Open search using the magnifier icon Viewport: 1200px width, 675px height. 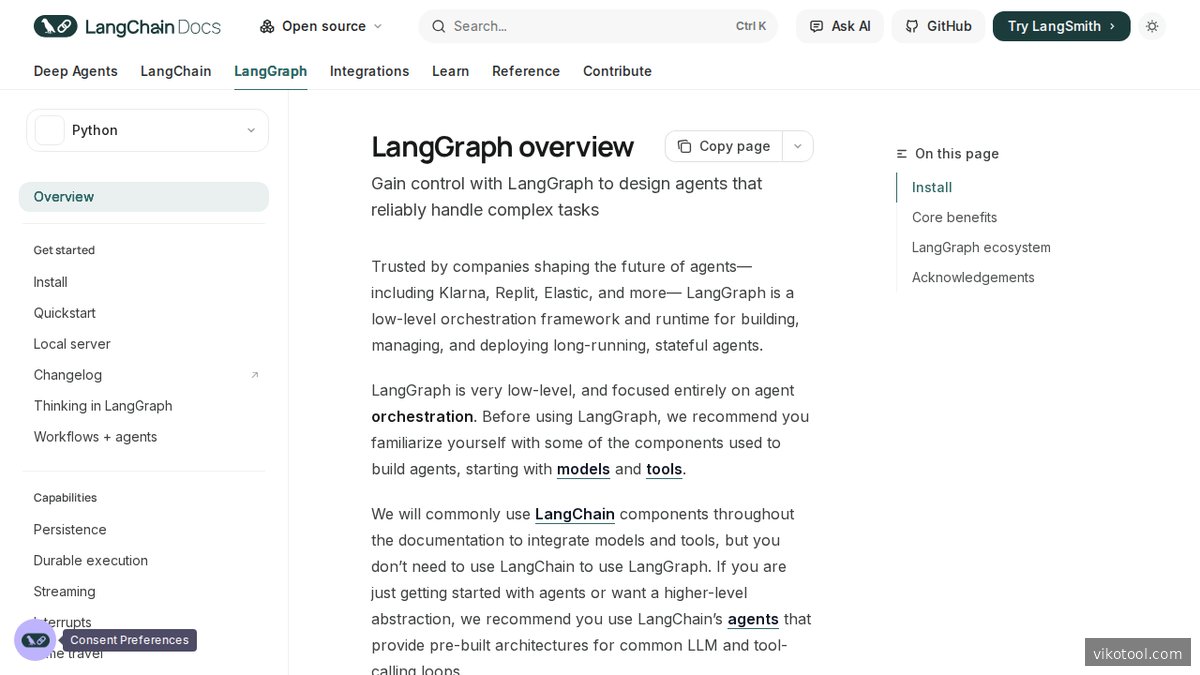[439, 26]
